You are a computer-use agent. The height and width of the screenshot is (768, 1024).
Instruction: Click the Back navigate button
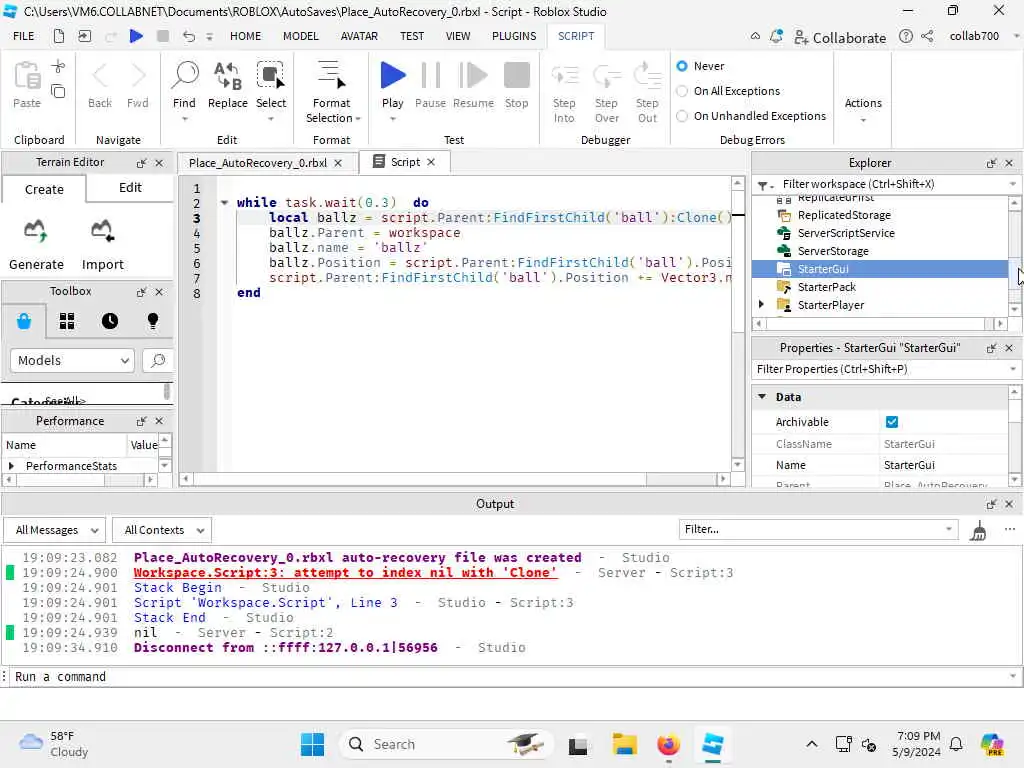click(100, 85)
